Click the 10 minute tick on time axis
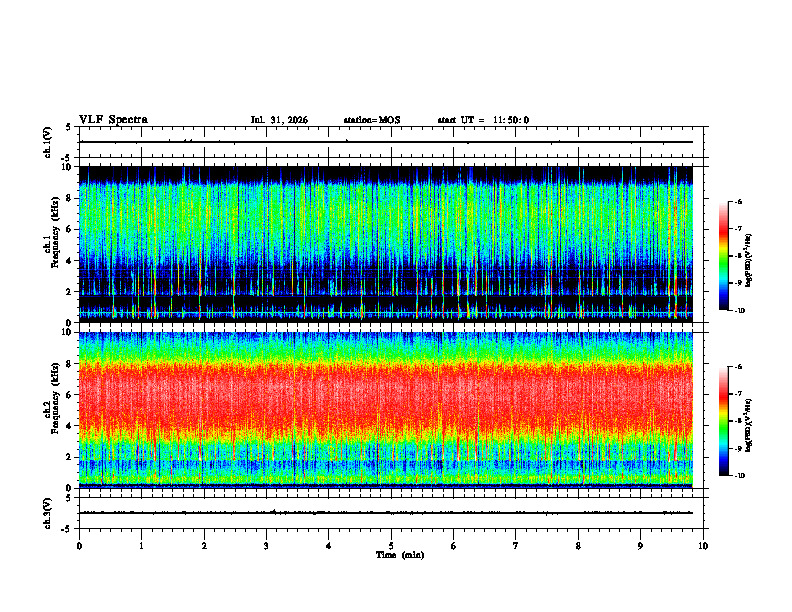This screenshot has height=612, width=792. click(x=703, y=546)
